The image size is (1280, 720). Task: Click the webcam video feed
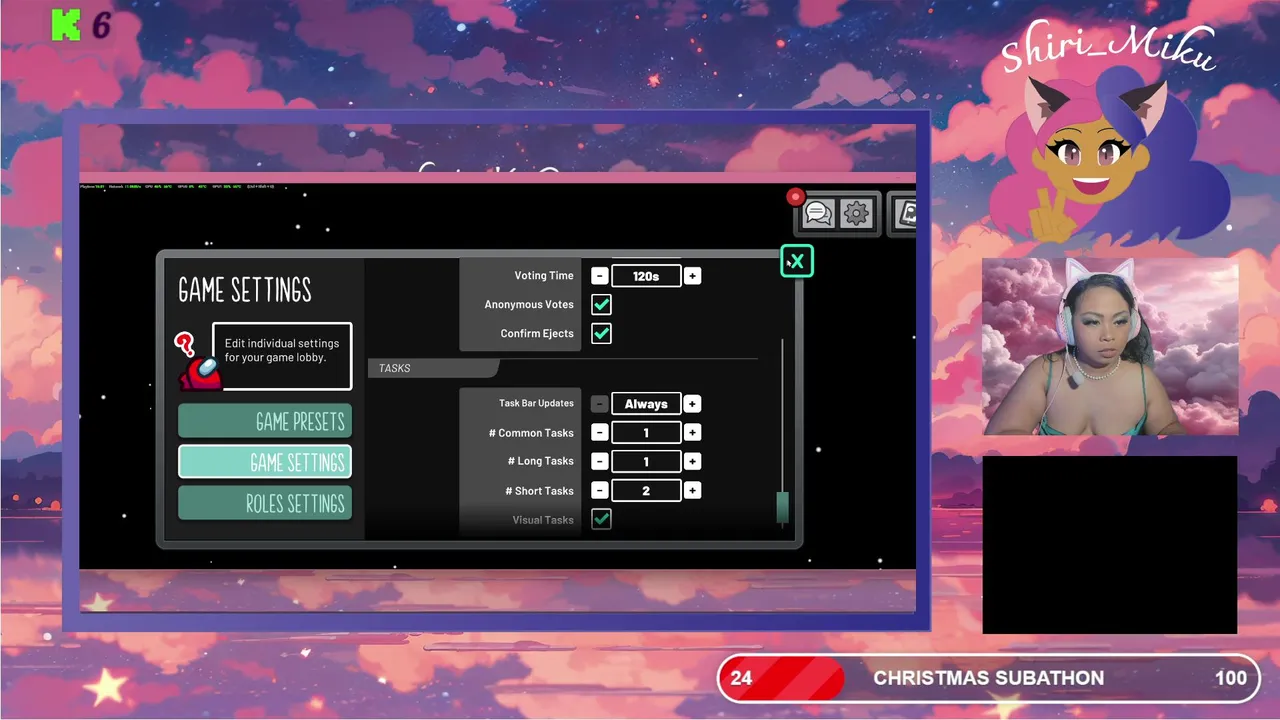tap(1110, 347)
